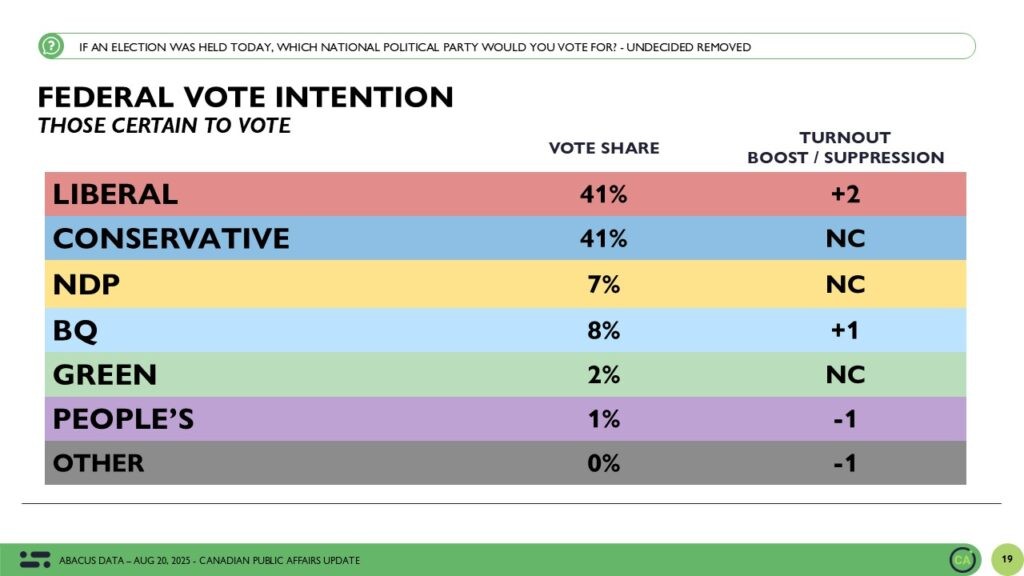Select the grey Other row label
This screenshot has height=576, width=1024.
click(x=98, y=463)
